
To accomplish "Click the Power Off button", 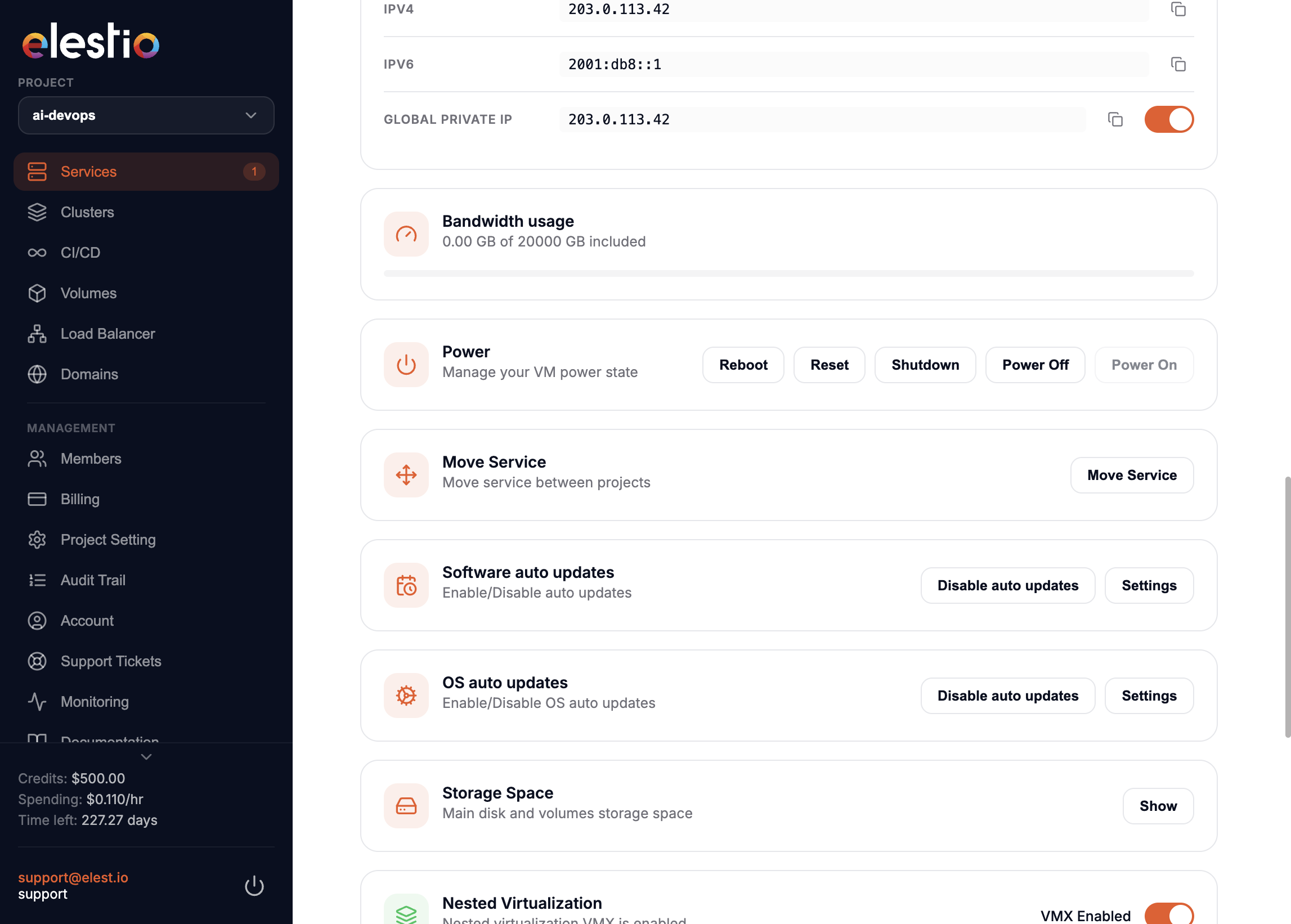I will click(x=1035, y=365).
